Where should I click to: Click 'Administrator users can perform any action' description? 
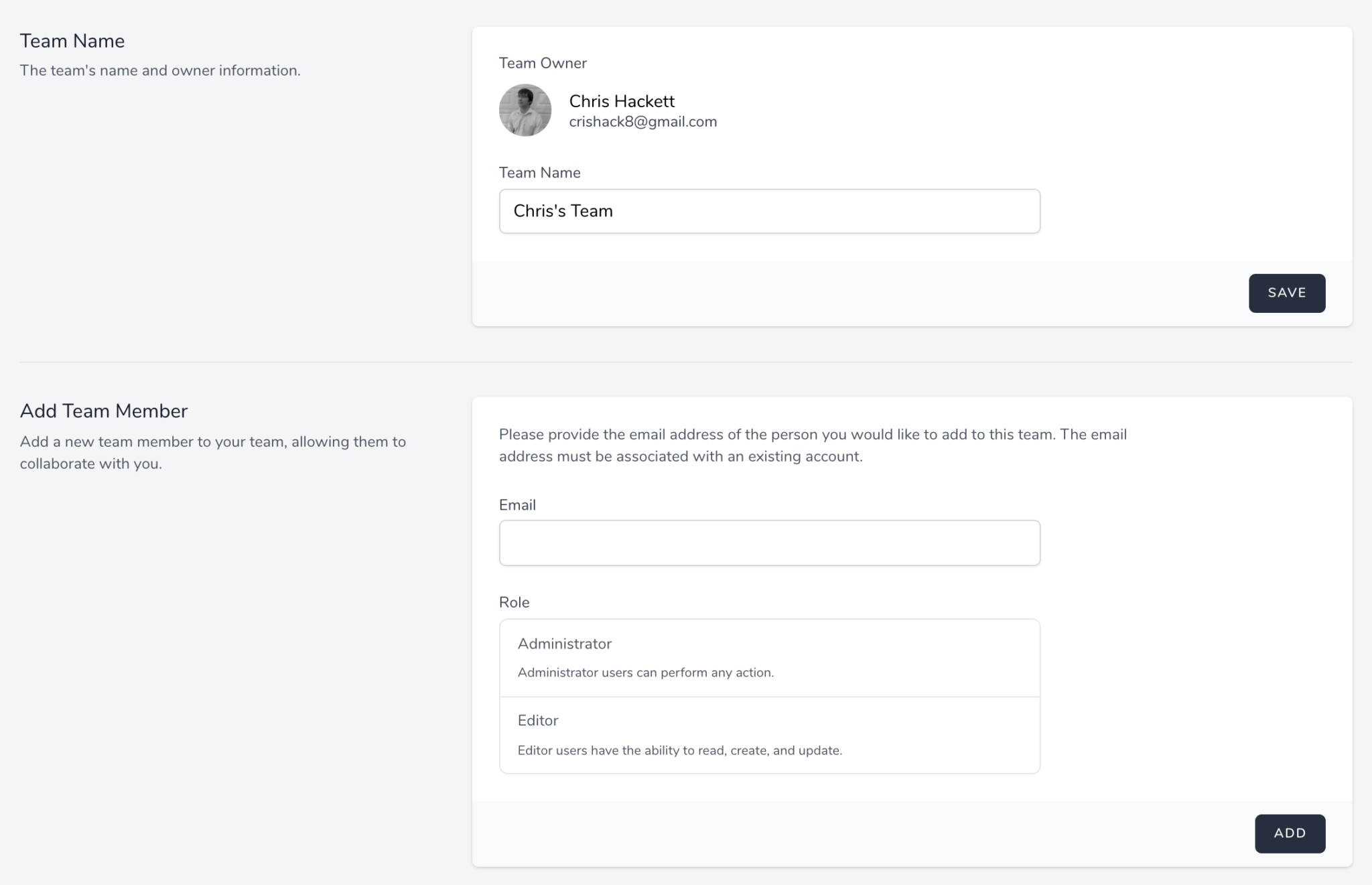click(646, 673)
